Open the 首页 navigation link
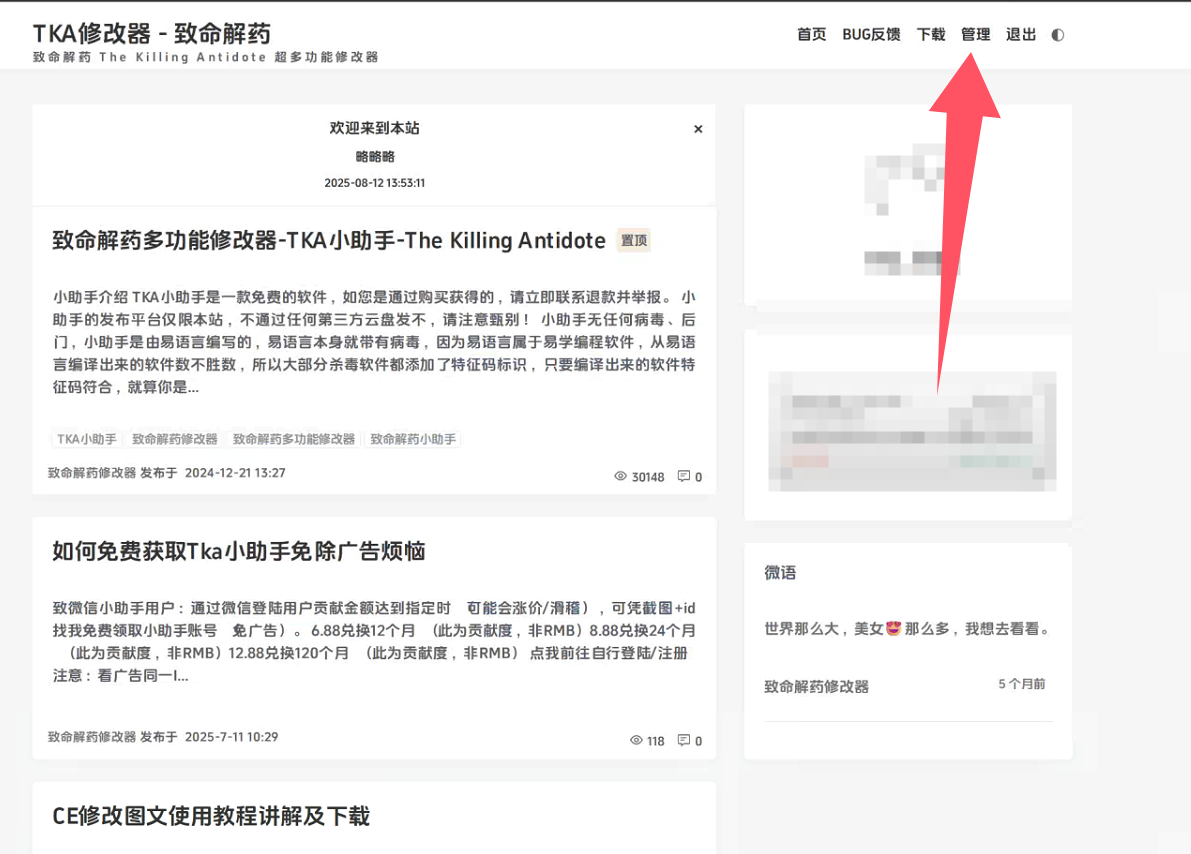This screenshot has width=1191, height=854. click(811, 35)
